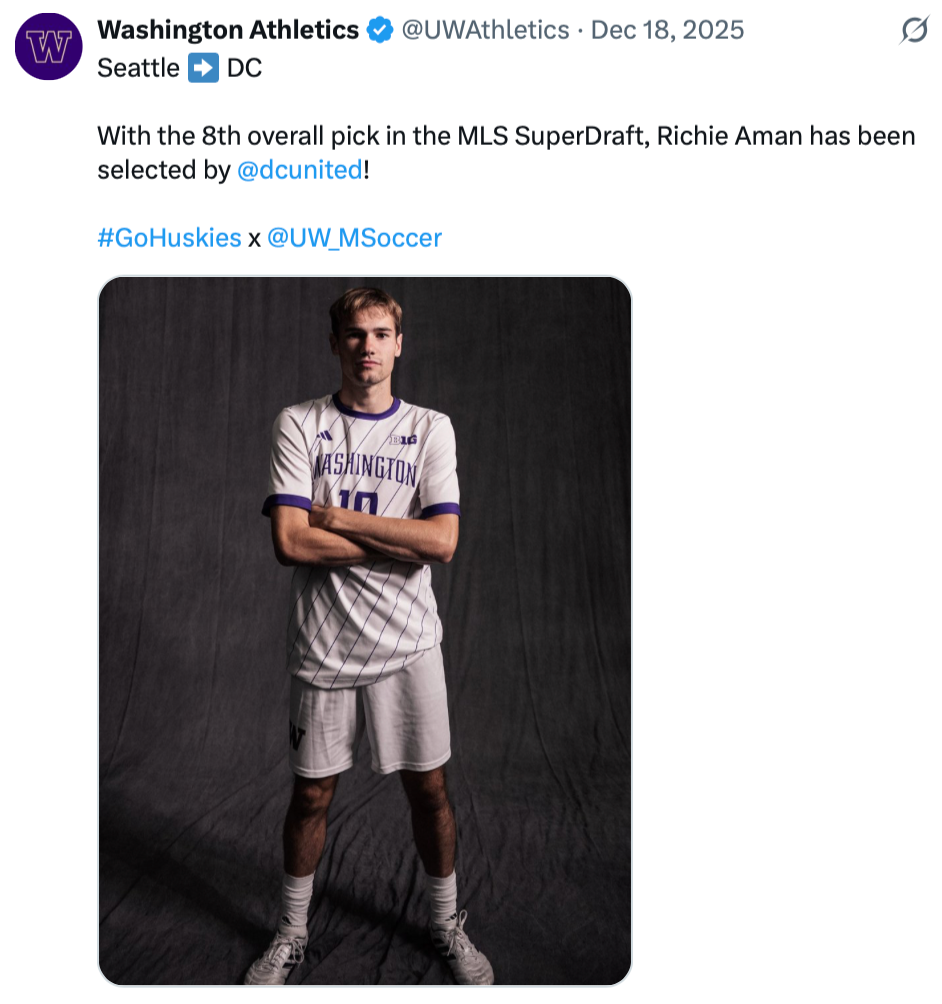Open the Washington Athletics display name
This screenshot has width=942, height=1004.
tap(228, 31)
